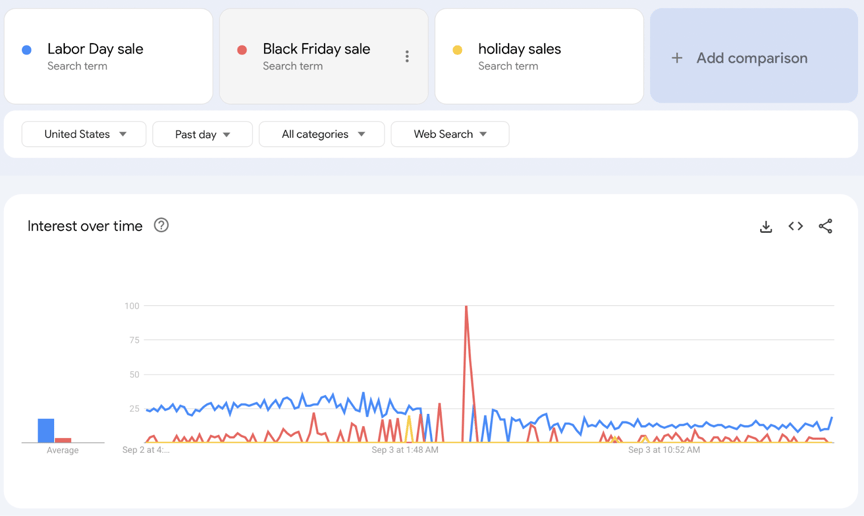Click the Sep 3 at 10:52 AM axis label
Screen dimensions: 864x516
pyautogui.click(x=664, y=450)
